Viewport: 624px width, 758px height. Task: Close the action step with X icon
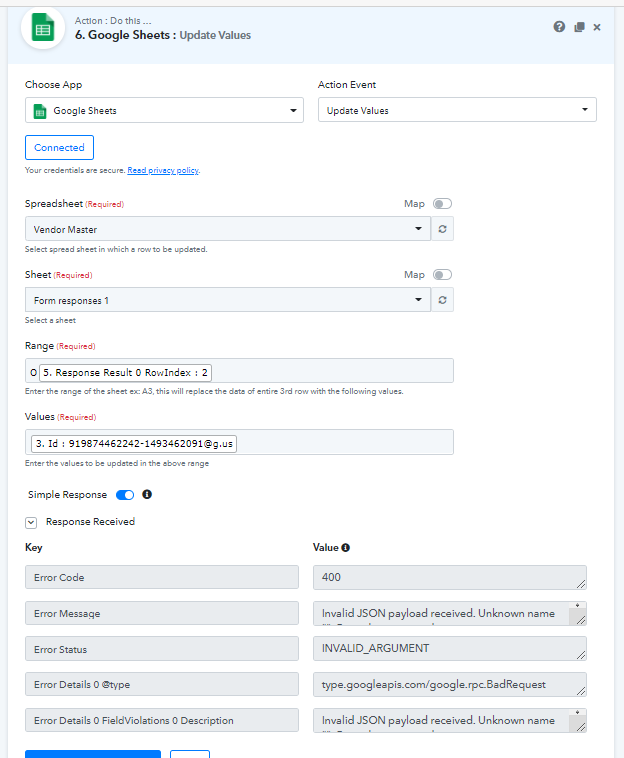(597, 27)
